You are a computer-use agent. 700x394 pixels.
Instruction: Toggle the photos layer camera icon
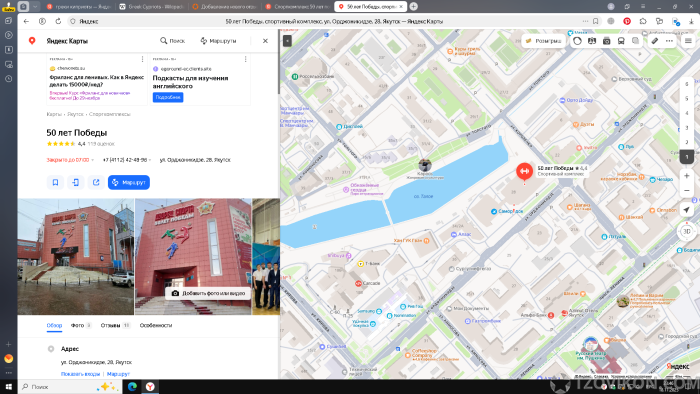(606, 41)
